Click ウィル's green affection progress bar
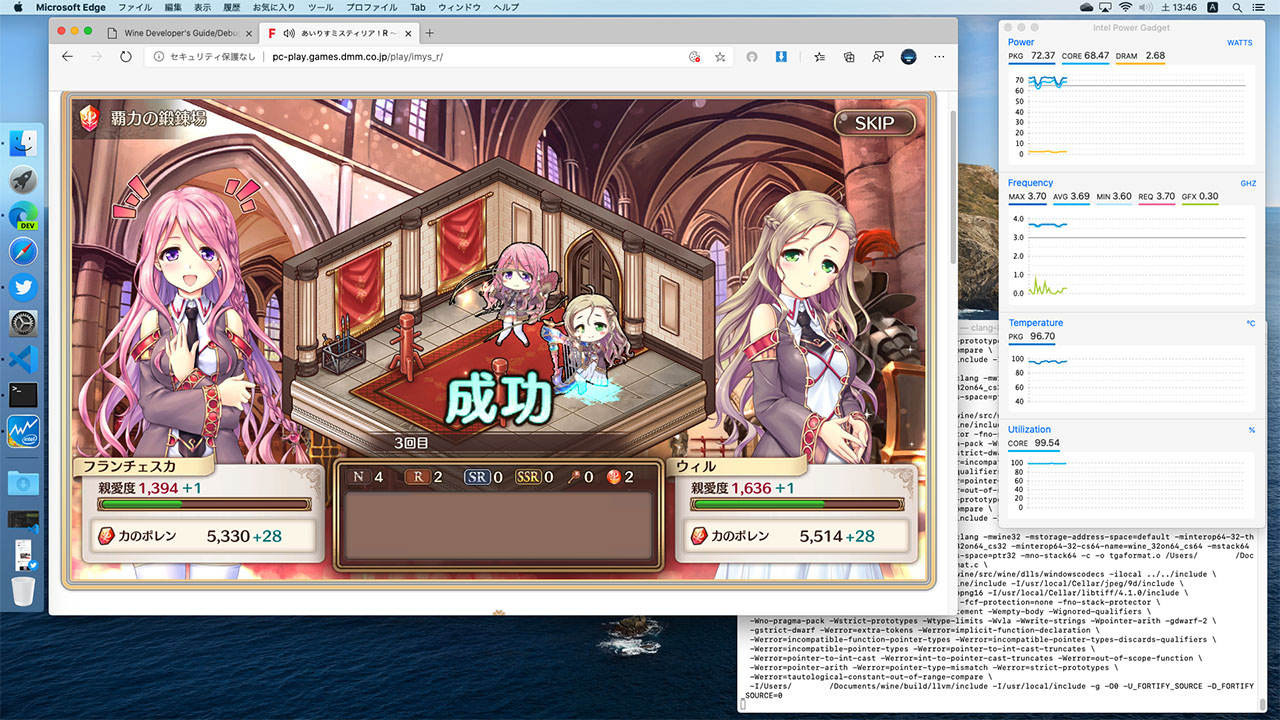Image resolution: width=1280 pixels, height=720 pixels. pyautogui.click(x=798, y=504)
